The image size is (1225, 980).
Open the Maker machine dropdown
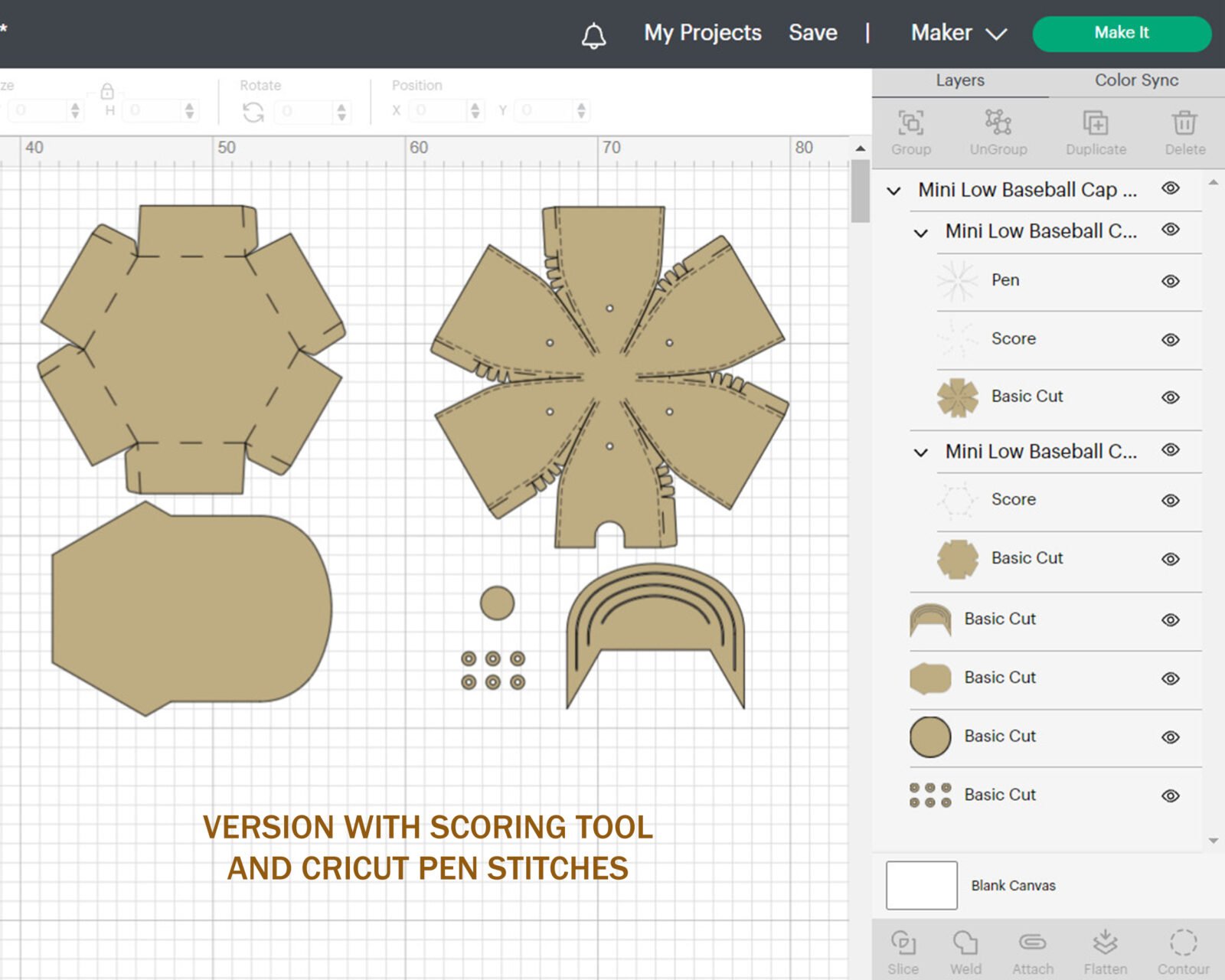coord(959,33)
